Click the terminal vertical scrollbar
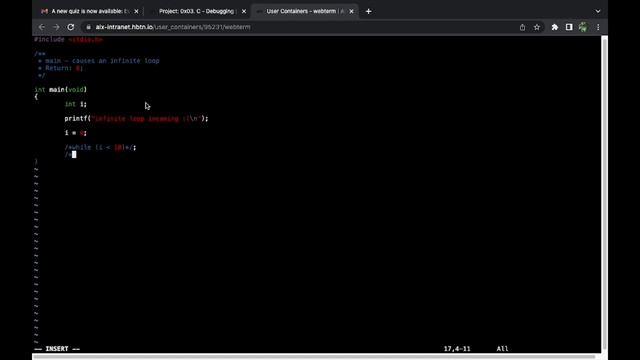 (604, 194)
